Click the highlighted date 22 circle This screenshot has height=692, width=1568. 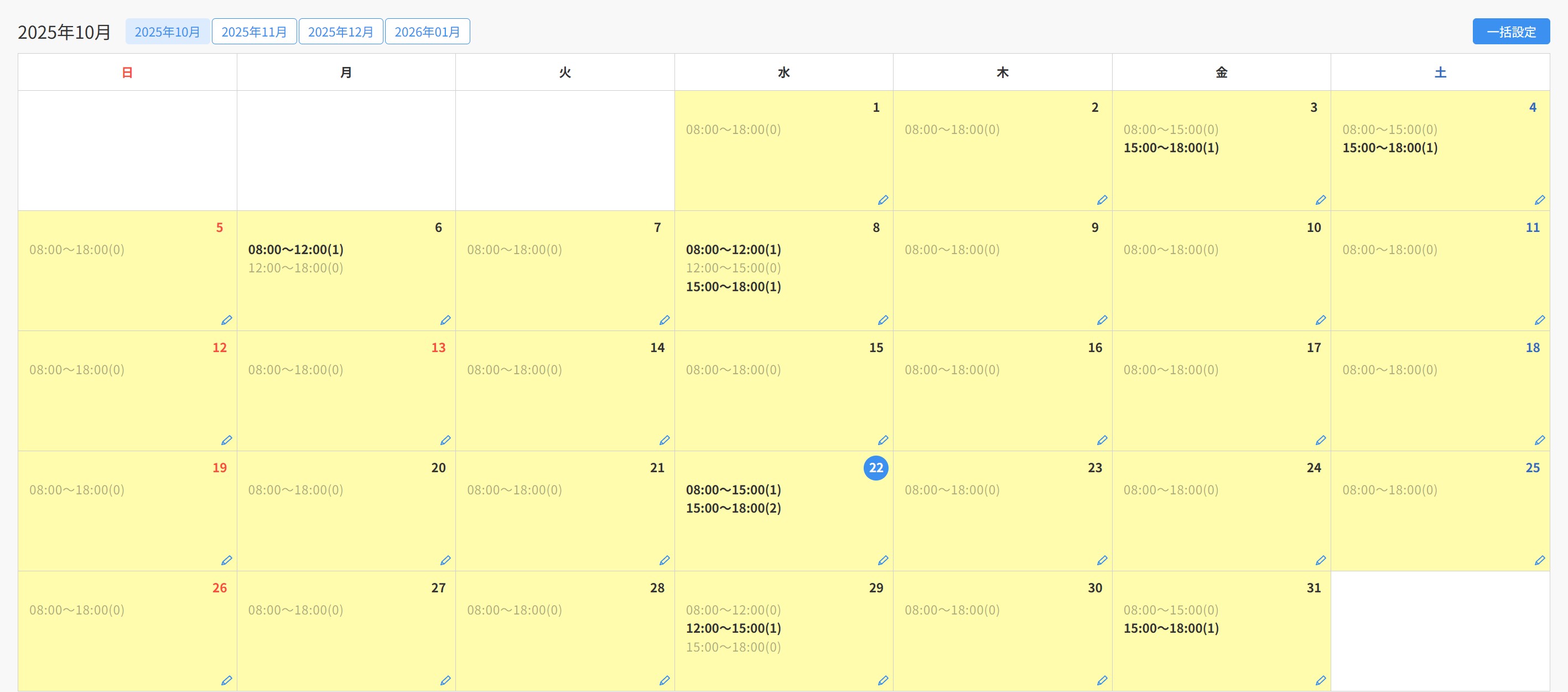pyautogui.click(x=875, y=468)
